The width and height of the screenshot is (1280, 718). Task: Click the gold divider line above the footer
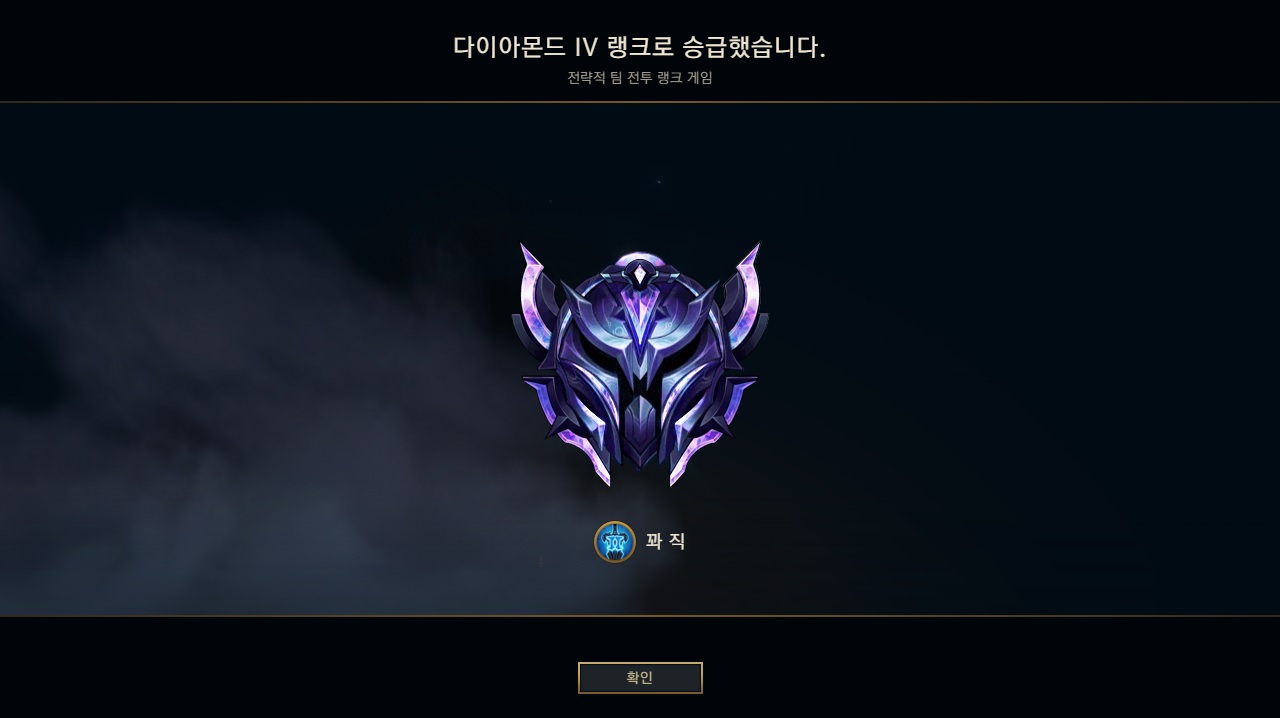point(640,616)
